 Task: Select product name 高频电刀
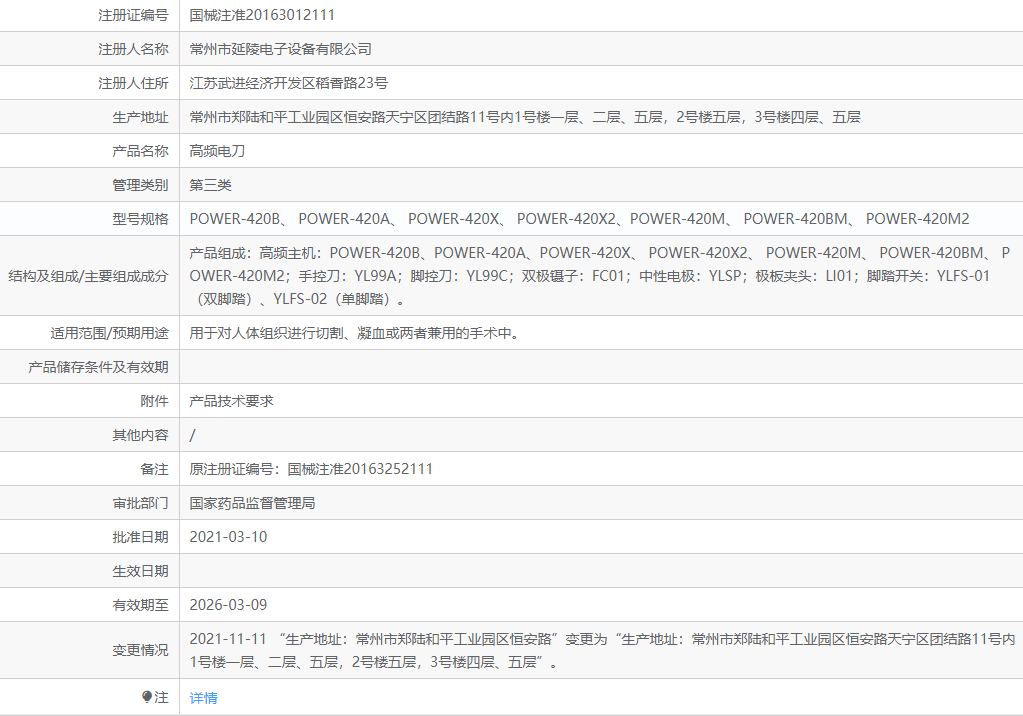pyautogui.click(x=217, y=151)
